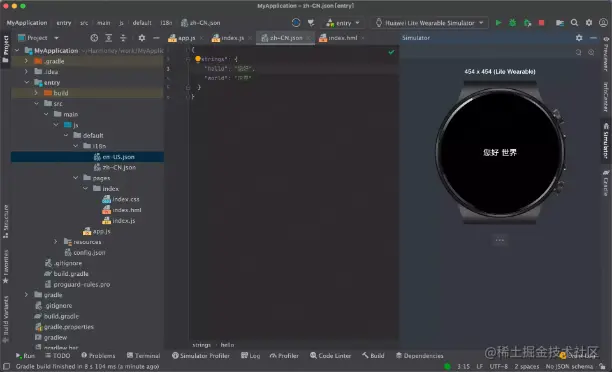Toggle the Structure side tab
Screen dimensions: 612x372
click(5, 221)
